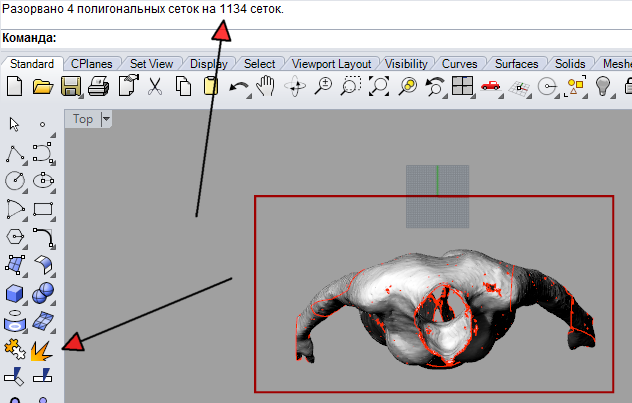Screen dimensions: 632x403
Task: Open the Set View tab
Action: point(152,64)
